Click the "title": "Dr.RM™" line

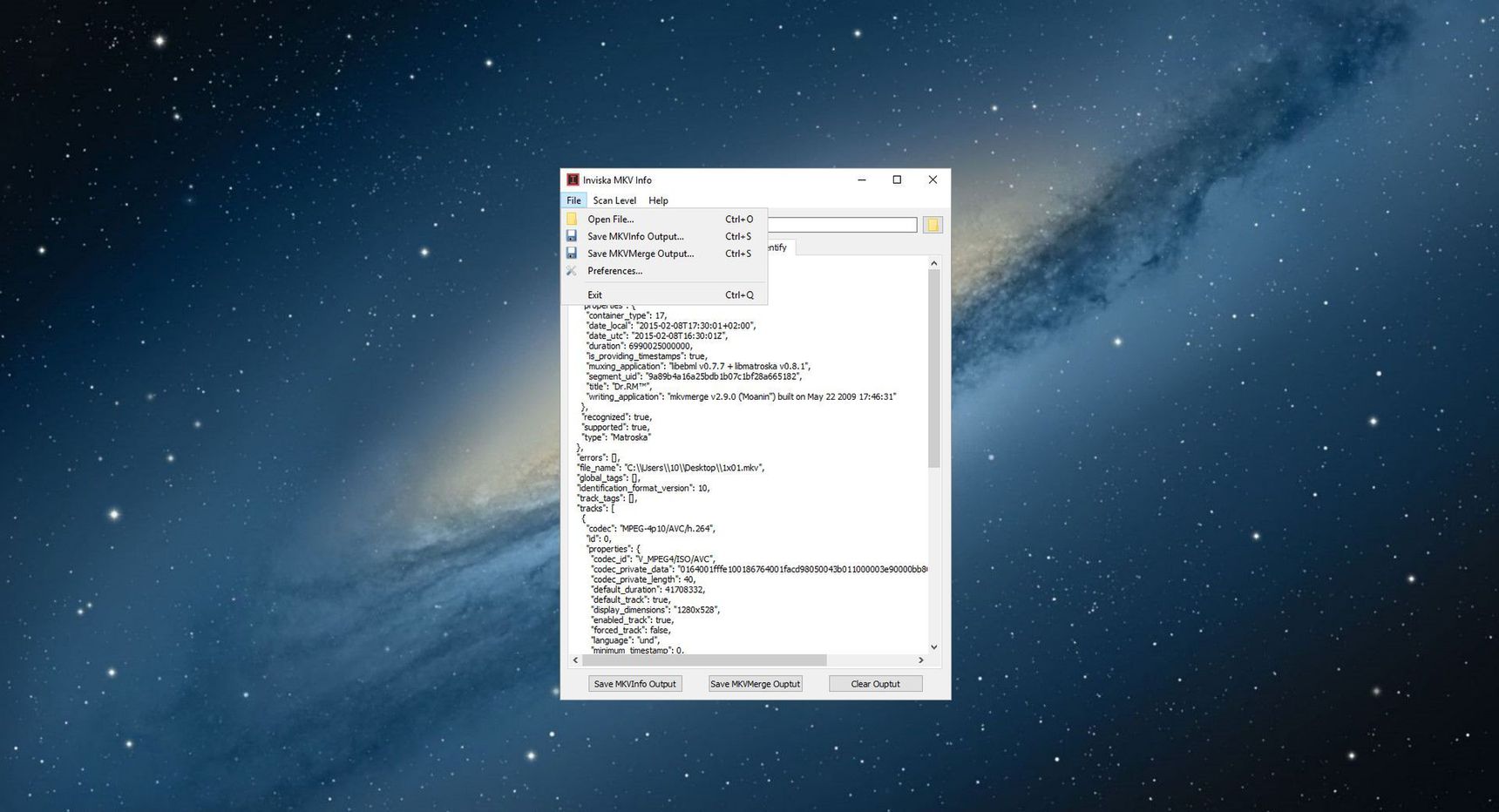pos(619,387)
